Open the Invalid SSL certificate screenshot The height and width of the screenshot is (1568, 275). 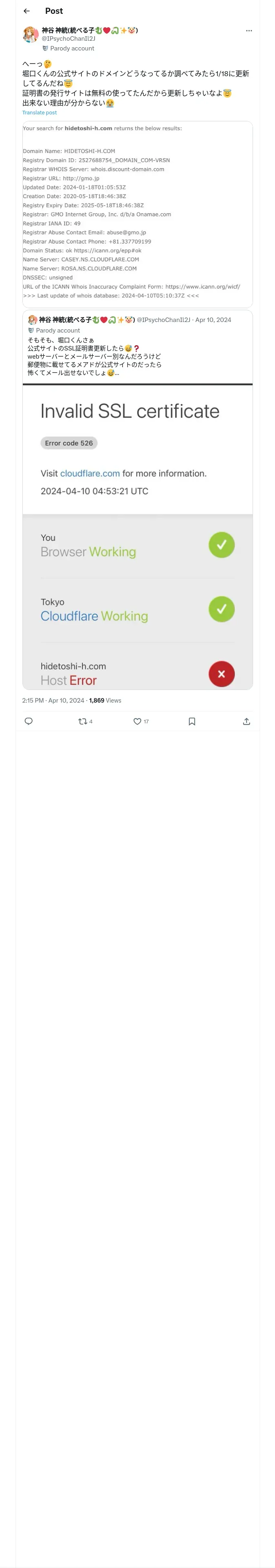[x=138, y=536]
